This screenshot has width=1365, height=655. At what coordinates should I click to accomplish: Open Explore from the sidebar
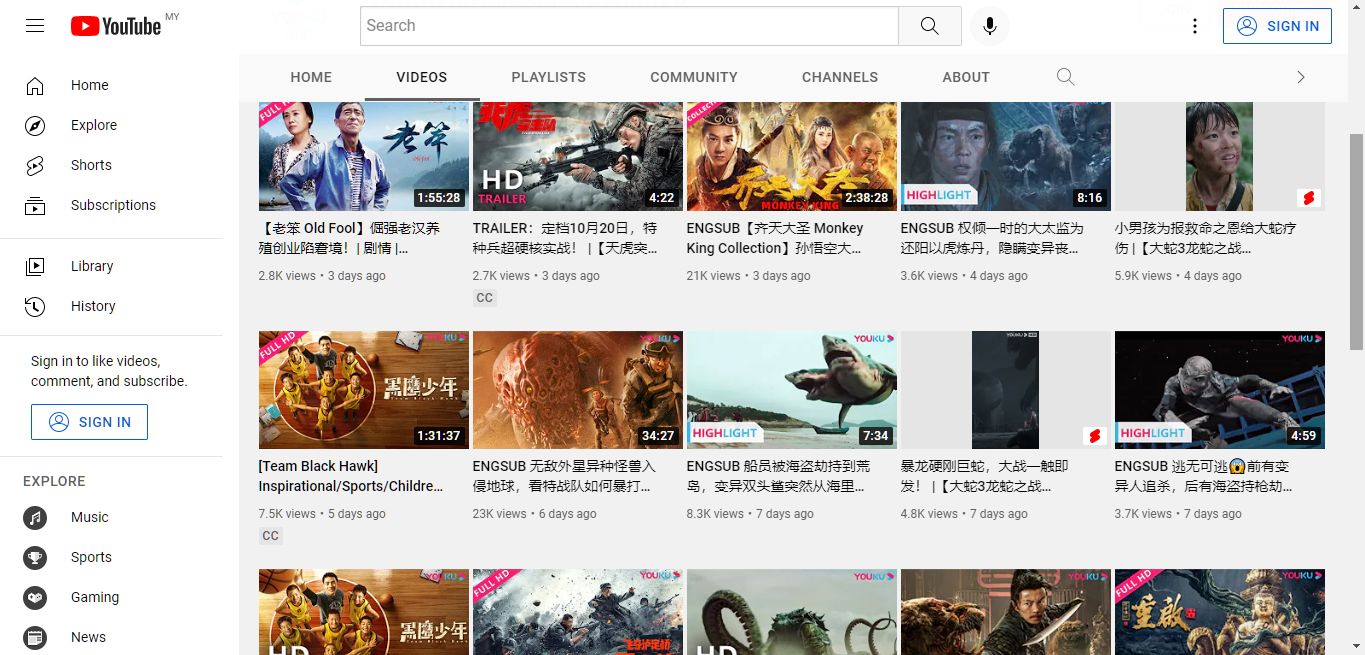(93, 125)
